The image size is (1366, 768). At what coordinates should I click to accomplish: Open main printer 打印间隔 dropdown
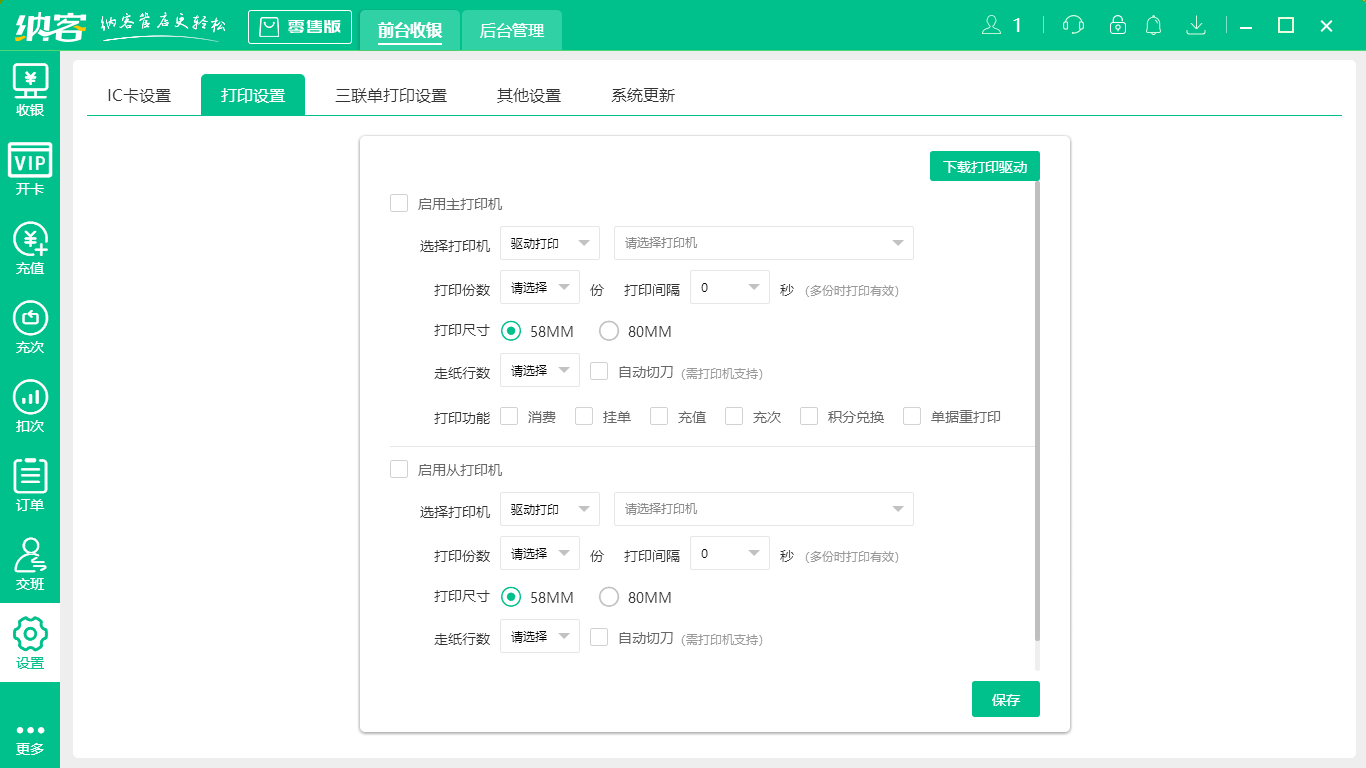[730, 287]
